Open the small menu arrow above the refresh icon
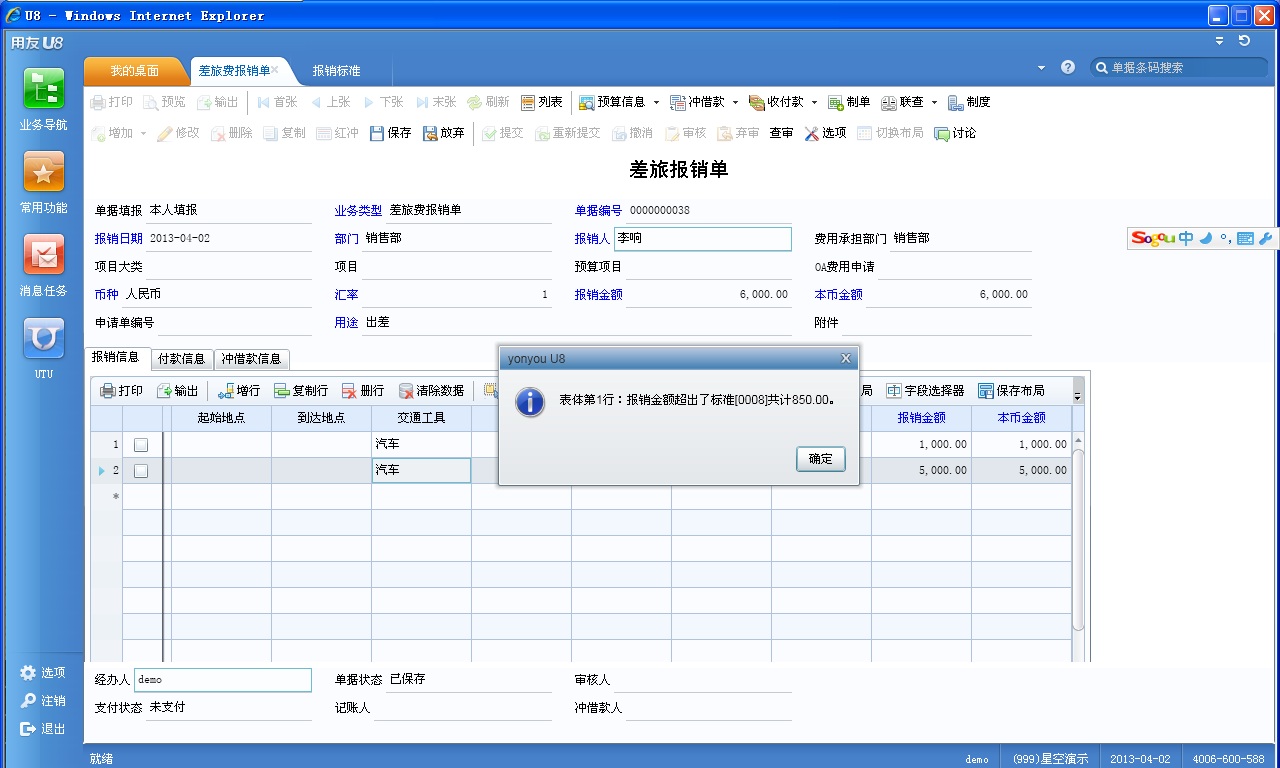The width and height of the screenshot is (1280, 768). tap(1219, 41)
